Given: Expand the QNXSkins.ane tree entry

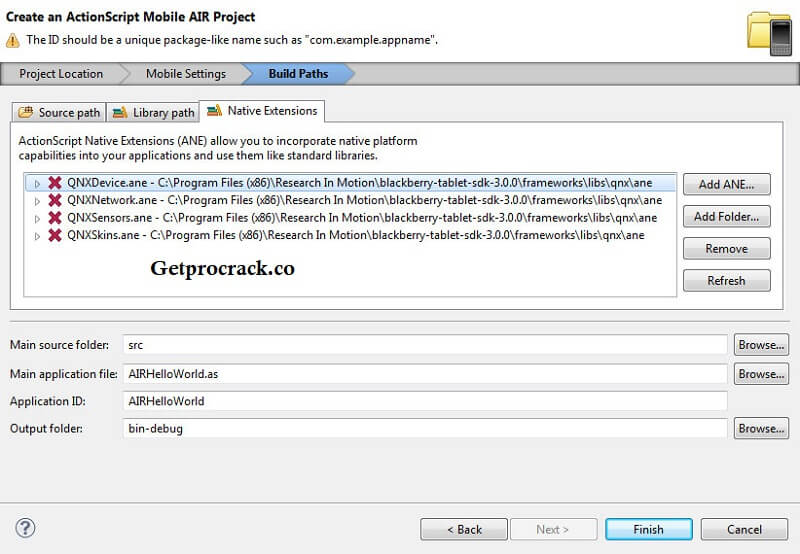Looking at the screenshot, I should [x=37, y=236].
